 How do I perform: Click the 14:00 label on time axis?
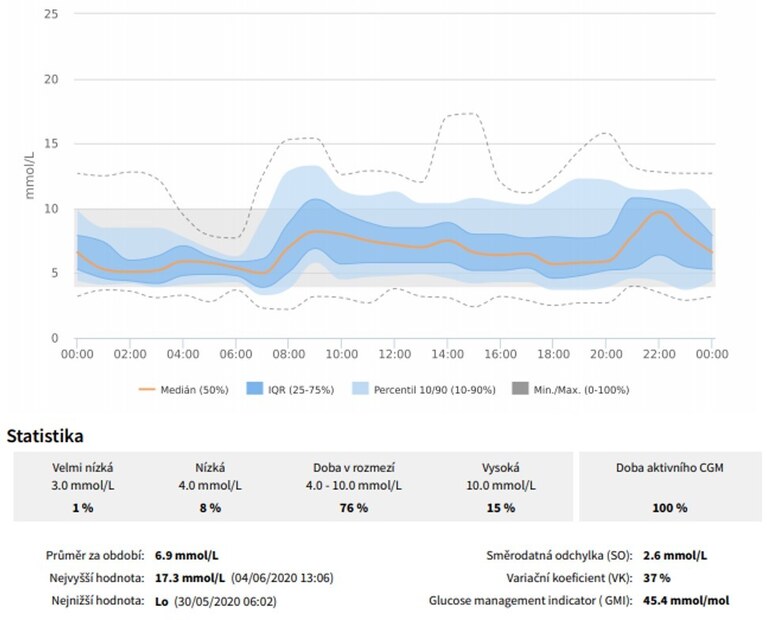447,354
